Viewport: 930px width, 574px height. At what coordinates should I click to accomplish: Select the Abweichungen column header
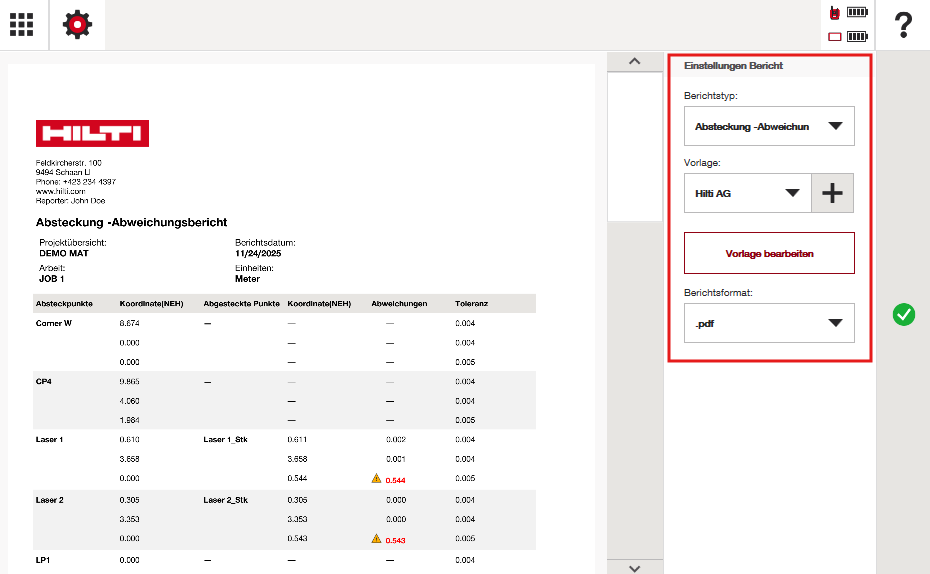tap(399, 303)
